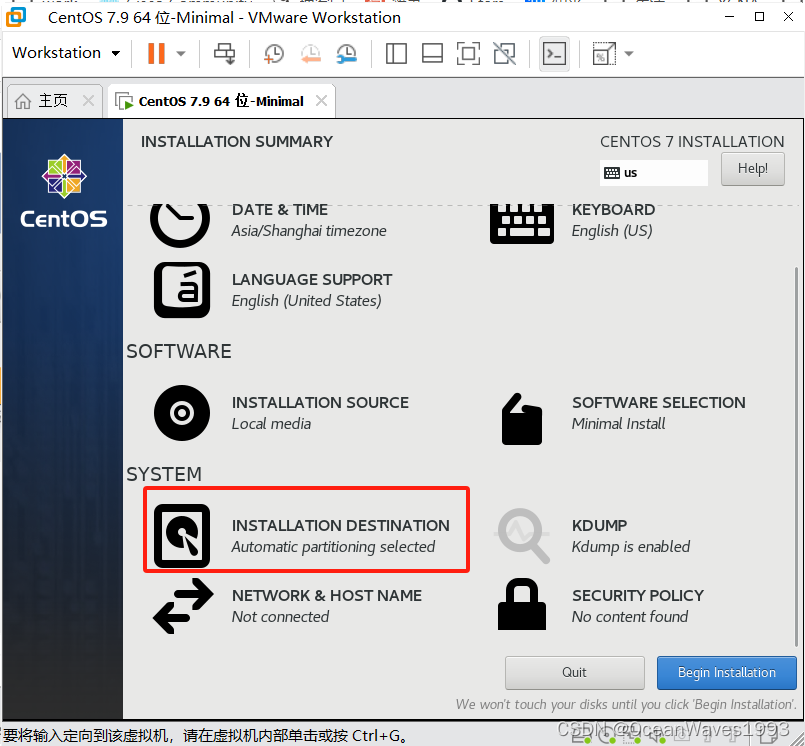Expand the power options dropdown arrow
Viewport: 805px width, 746px height.
181,53
